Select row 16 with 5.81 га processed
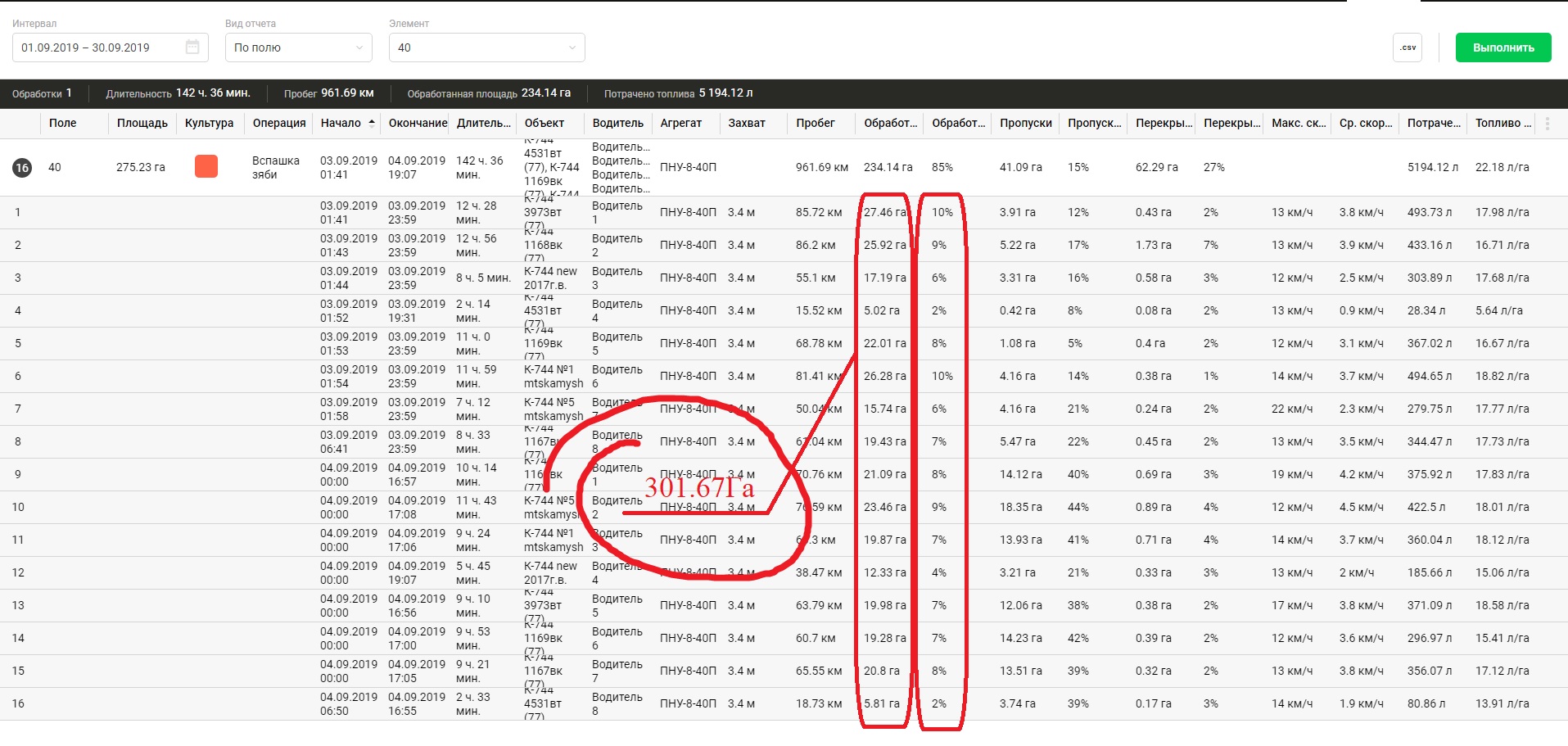Image resolution: width=1568 pixels, height=746 pixels. tap(881, 703)
